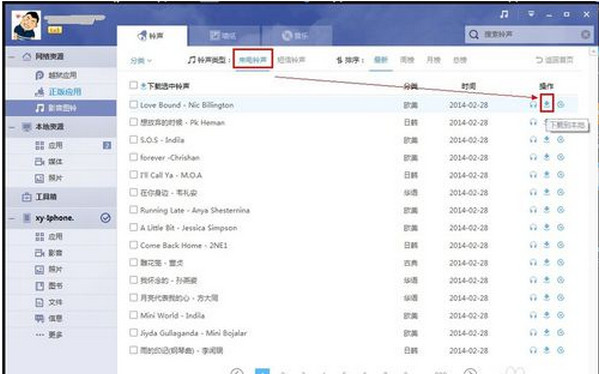Listen to Come Back Home - 2NE1 preview
Screen dimensions: 599x374
pos(533,245)
